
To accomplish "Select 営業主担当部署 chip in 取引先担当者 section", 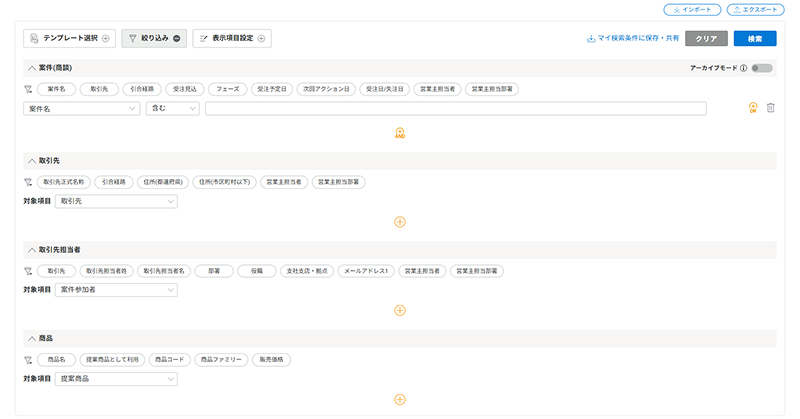I will pos(477,271).
